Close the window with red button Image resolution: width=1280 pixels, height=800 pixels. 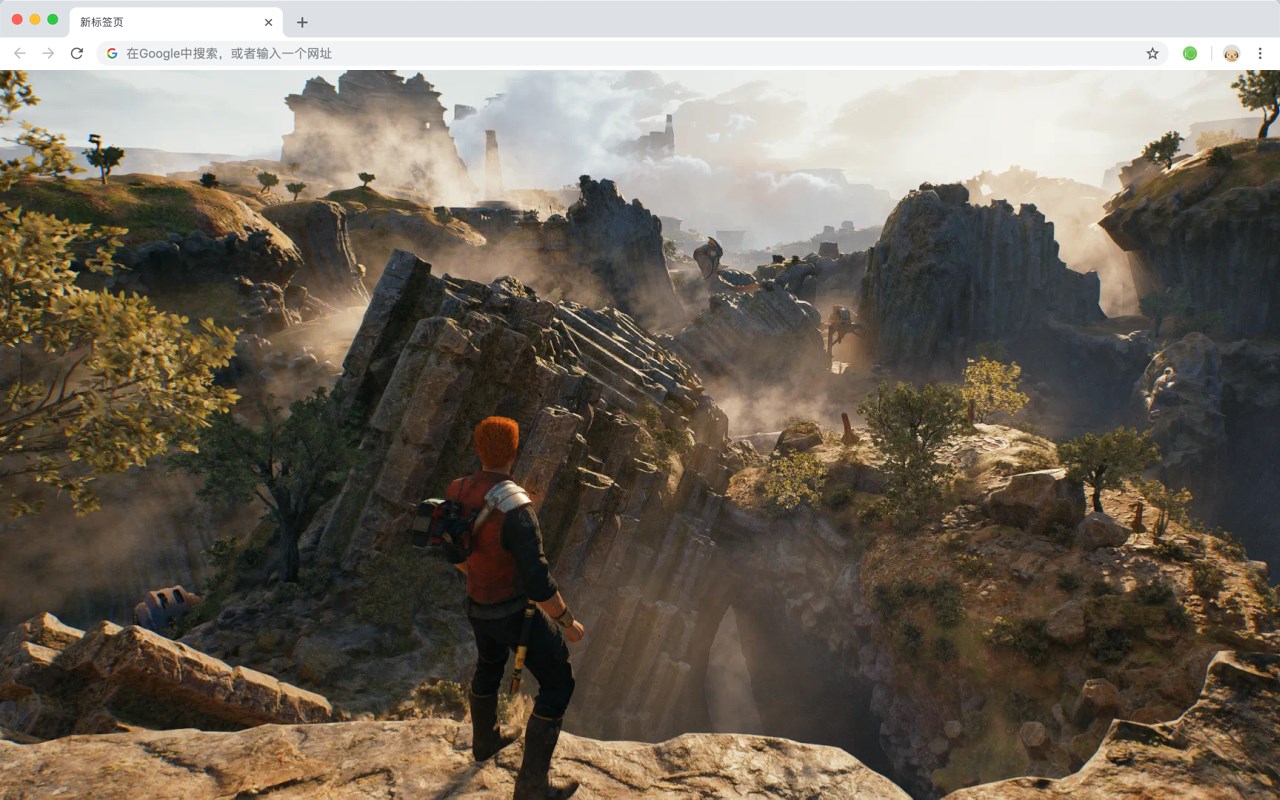[x=17, y=19]
